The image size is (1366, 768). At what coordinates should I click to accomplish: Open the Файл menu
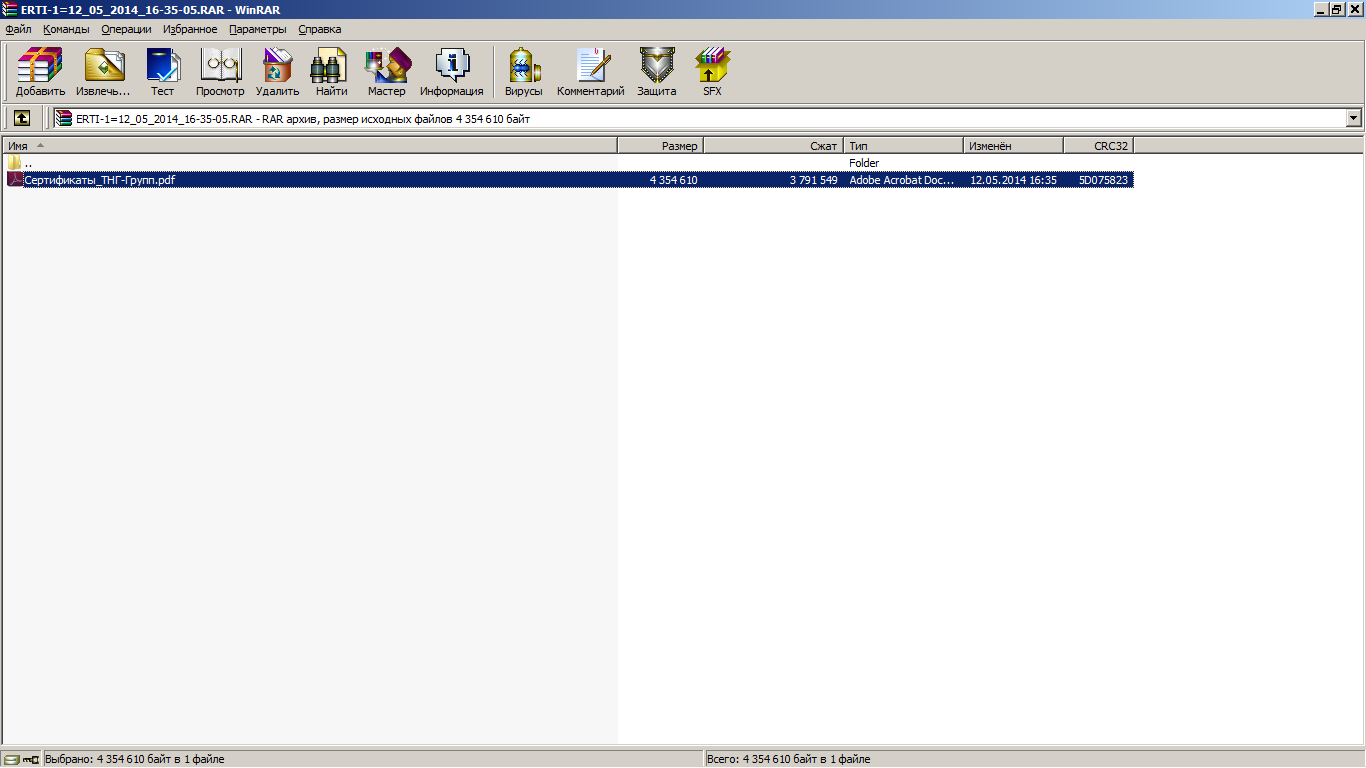[x=18, y=29]
